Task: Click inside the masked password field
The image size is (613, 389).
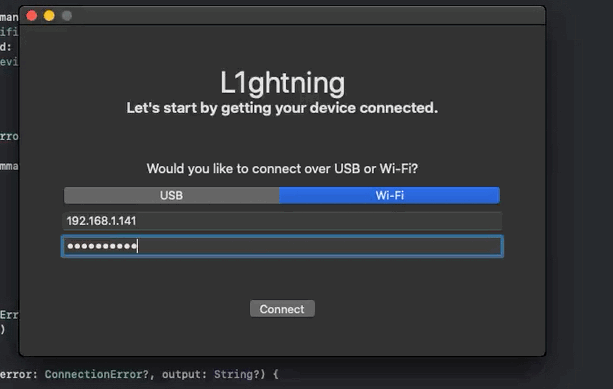Action: [x=282, y=246]
